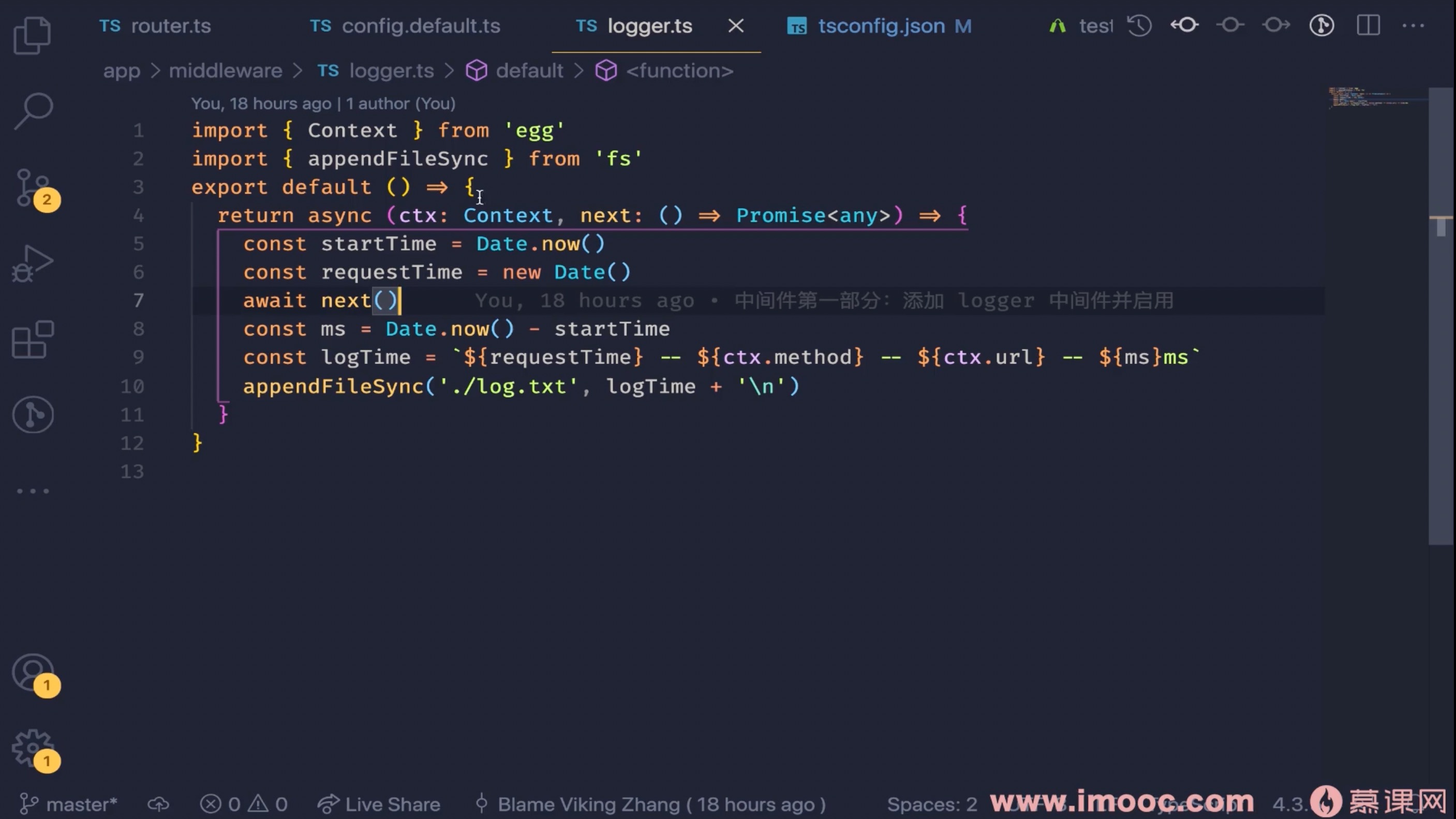Toggle GitLens file blame circle icon

[1322, 25]
